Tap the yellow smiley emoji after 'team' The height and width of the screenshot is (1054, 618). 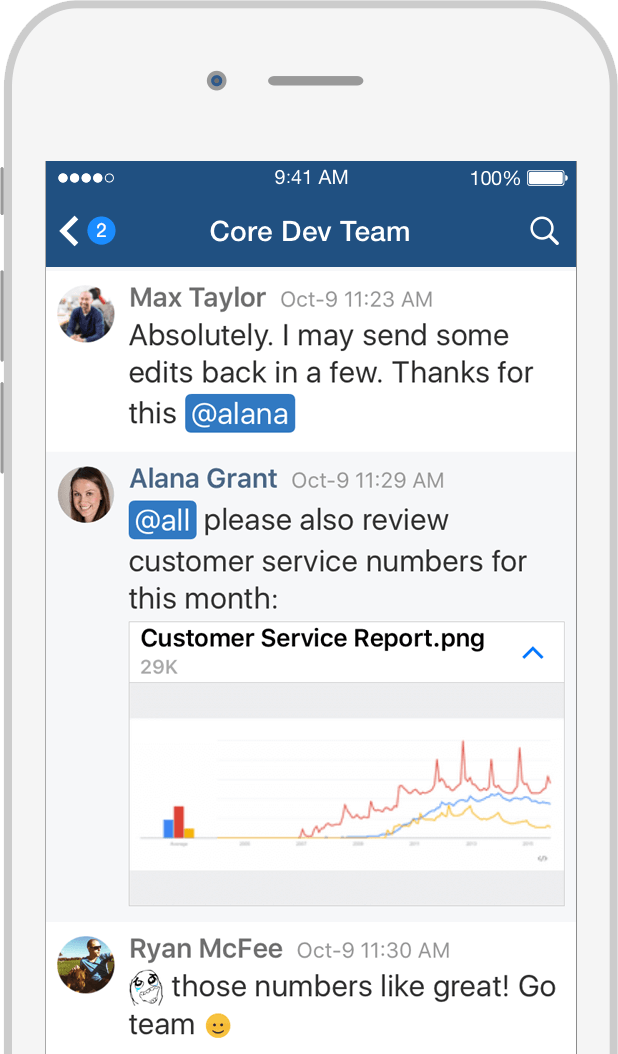[217, 1026]
